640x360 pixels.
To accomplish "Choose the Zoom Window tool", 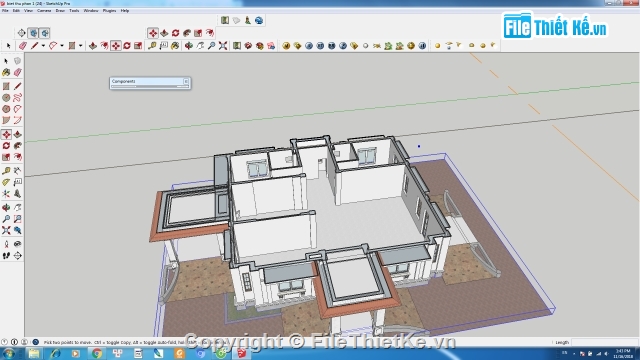I will coord(17,219).
